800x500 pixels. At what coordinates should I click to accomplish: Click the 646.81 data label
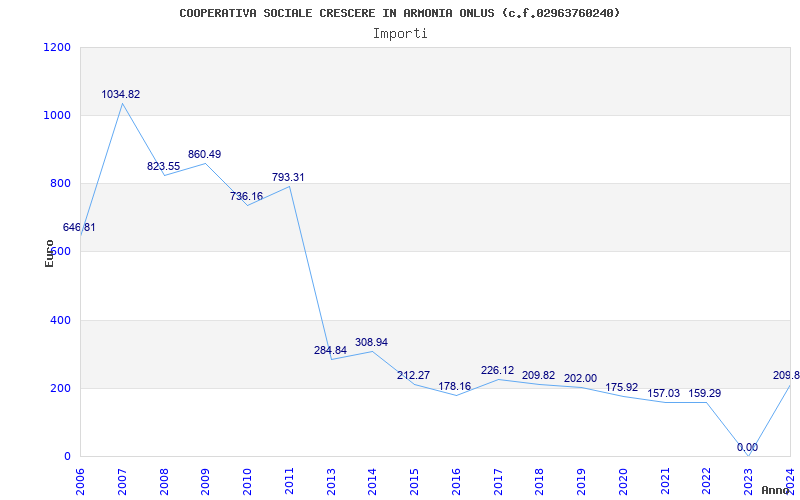tap(79, 228)
